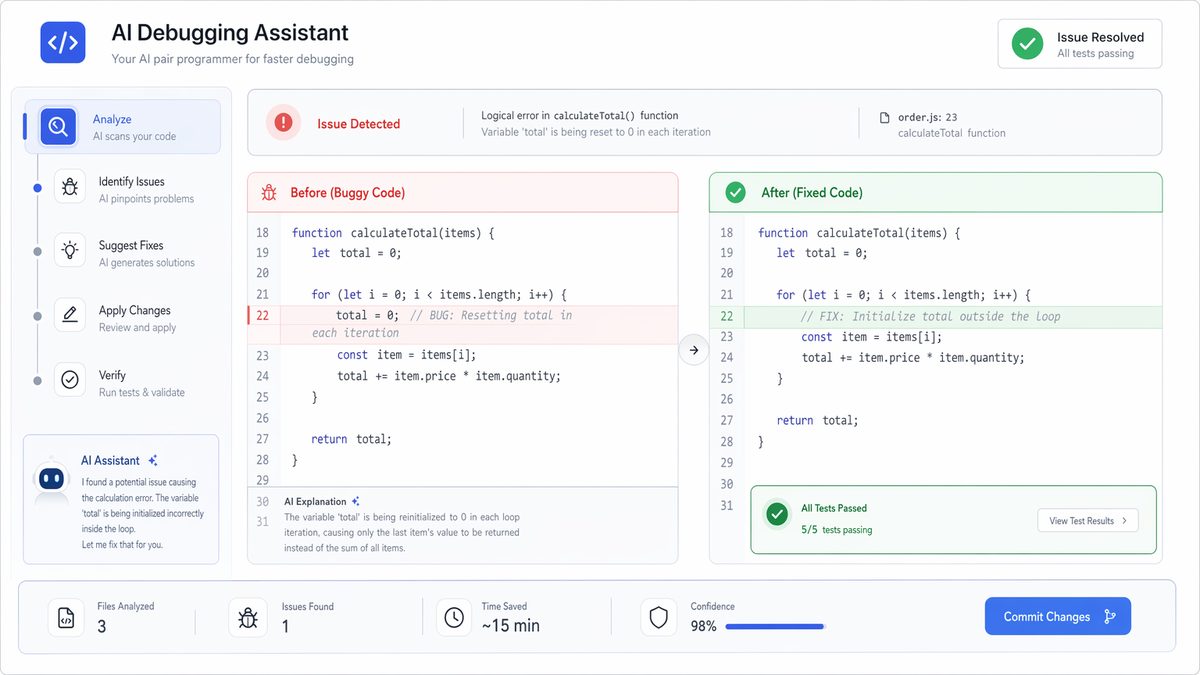1200x675 pixels.
Task: Click the Identify Issues bug icon
Action: pos(69,187)
